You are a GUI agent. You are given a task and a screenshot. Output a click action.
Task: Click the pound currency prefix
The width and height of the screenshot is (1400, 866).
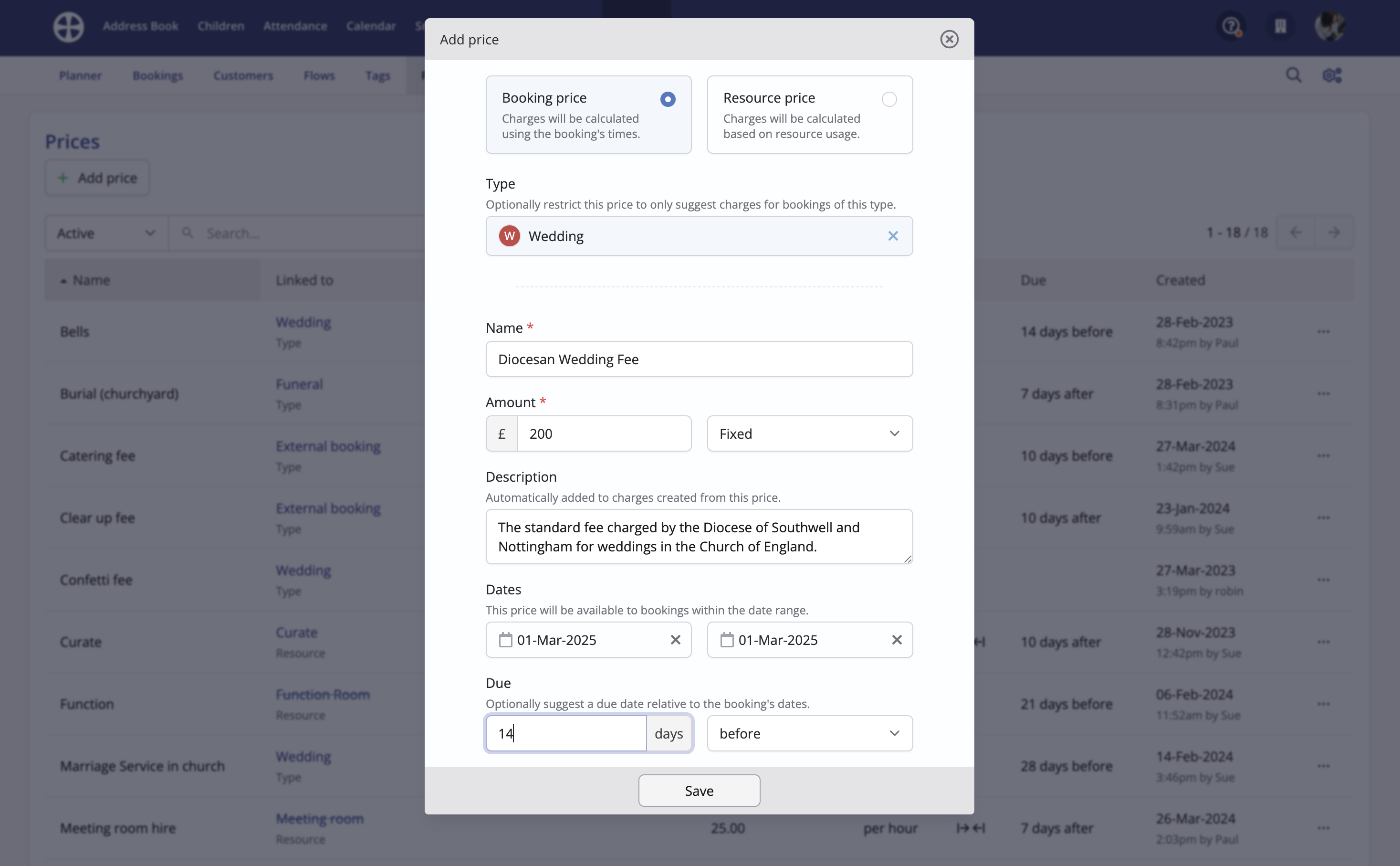coord(502,433)
